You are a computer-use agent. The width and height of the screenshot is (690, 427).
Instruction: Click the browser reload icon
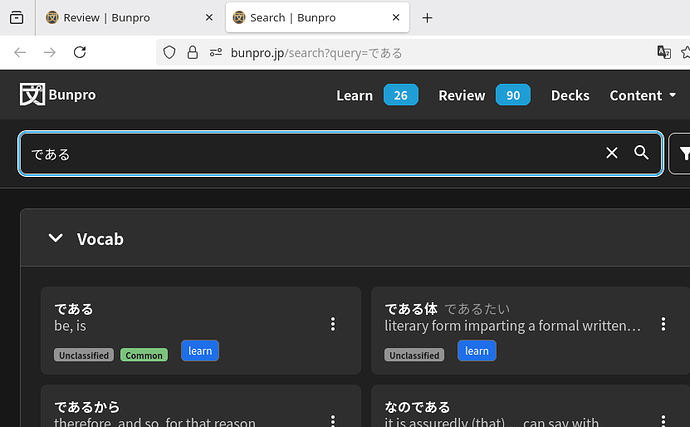pyautogui.click(x=80, y=52)
